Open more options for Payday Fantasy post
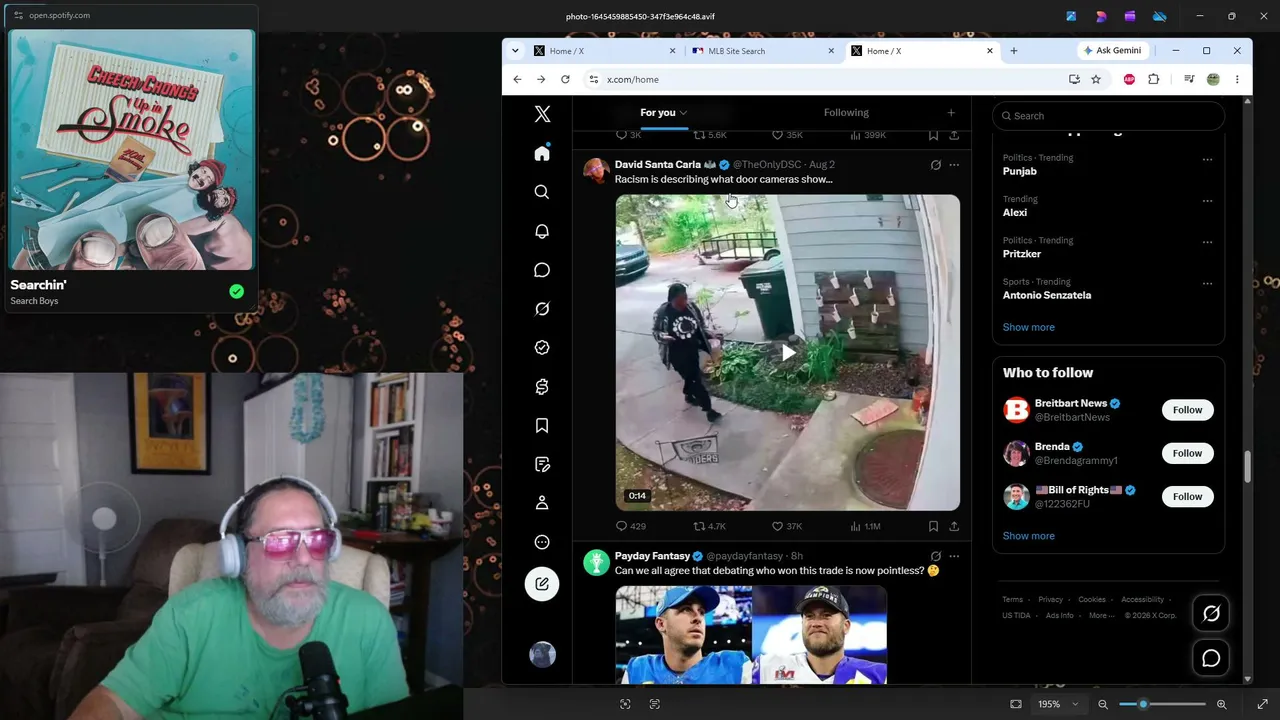The image size is (1280, 720). click(954, 556)
